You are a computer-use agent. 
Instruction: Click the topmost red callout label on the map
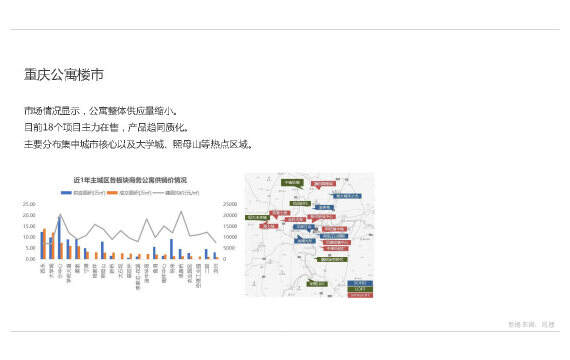323,184
